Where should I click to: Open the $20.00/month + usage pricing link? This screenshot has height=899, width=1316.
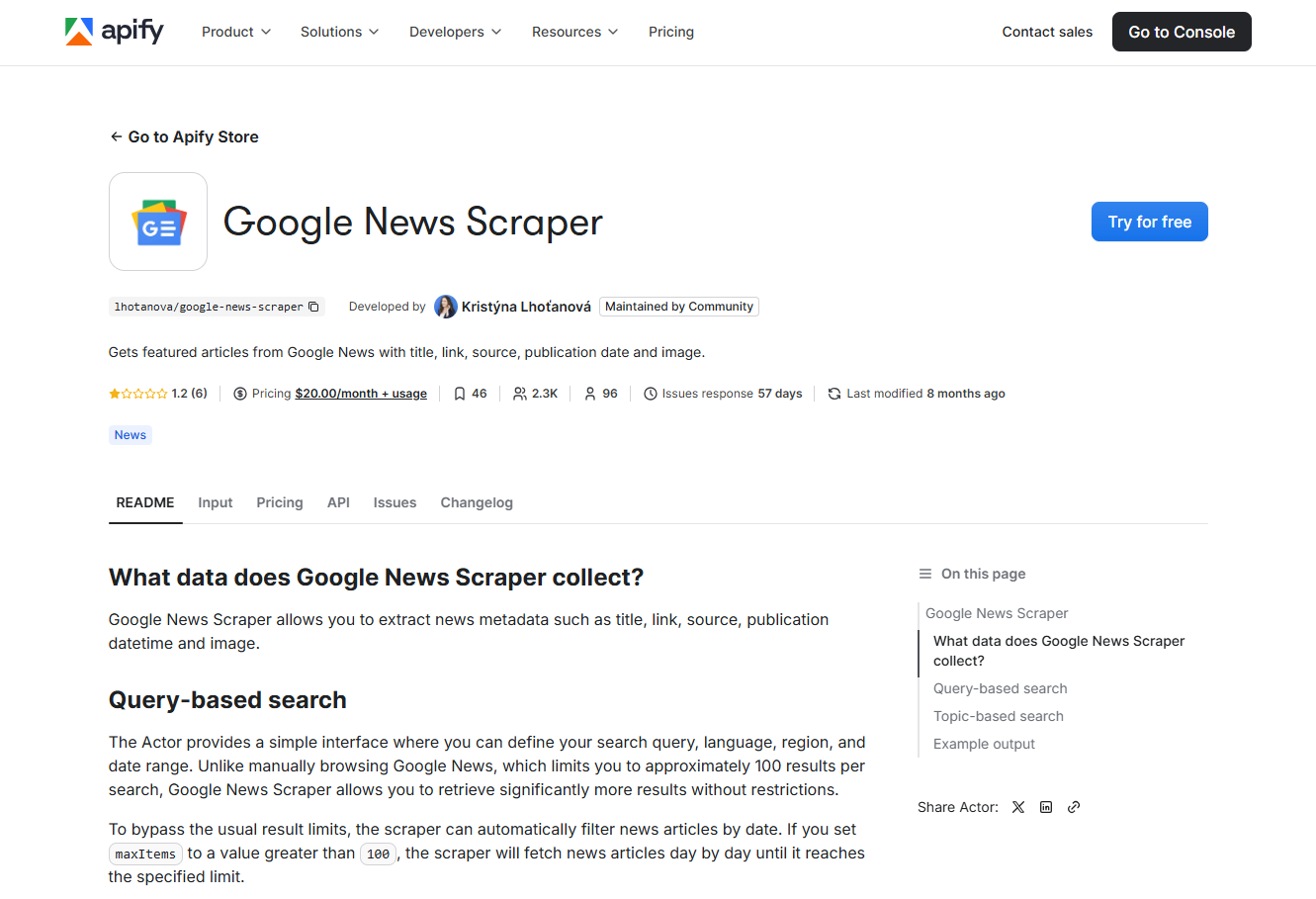[361, 393]
